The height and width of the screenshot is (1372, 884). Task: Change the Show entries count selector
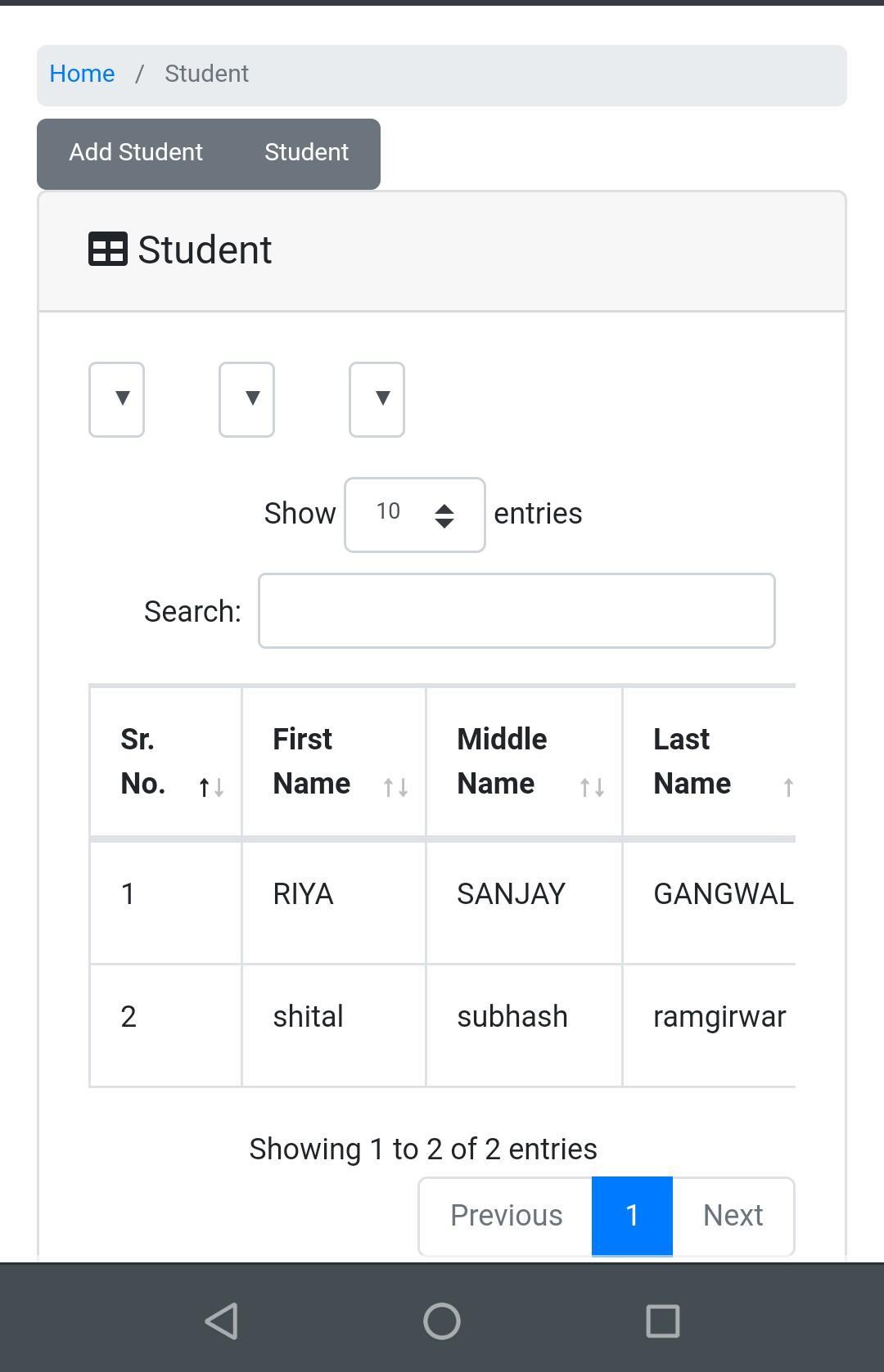415,515
